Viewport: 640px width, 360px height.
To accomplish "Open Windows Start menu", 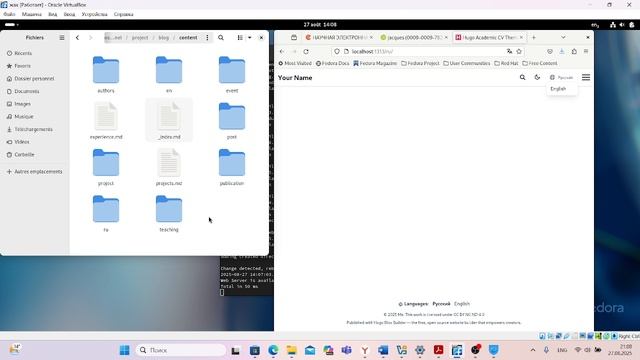I will tap(124, 350).
